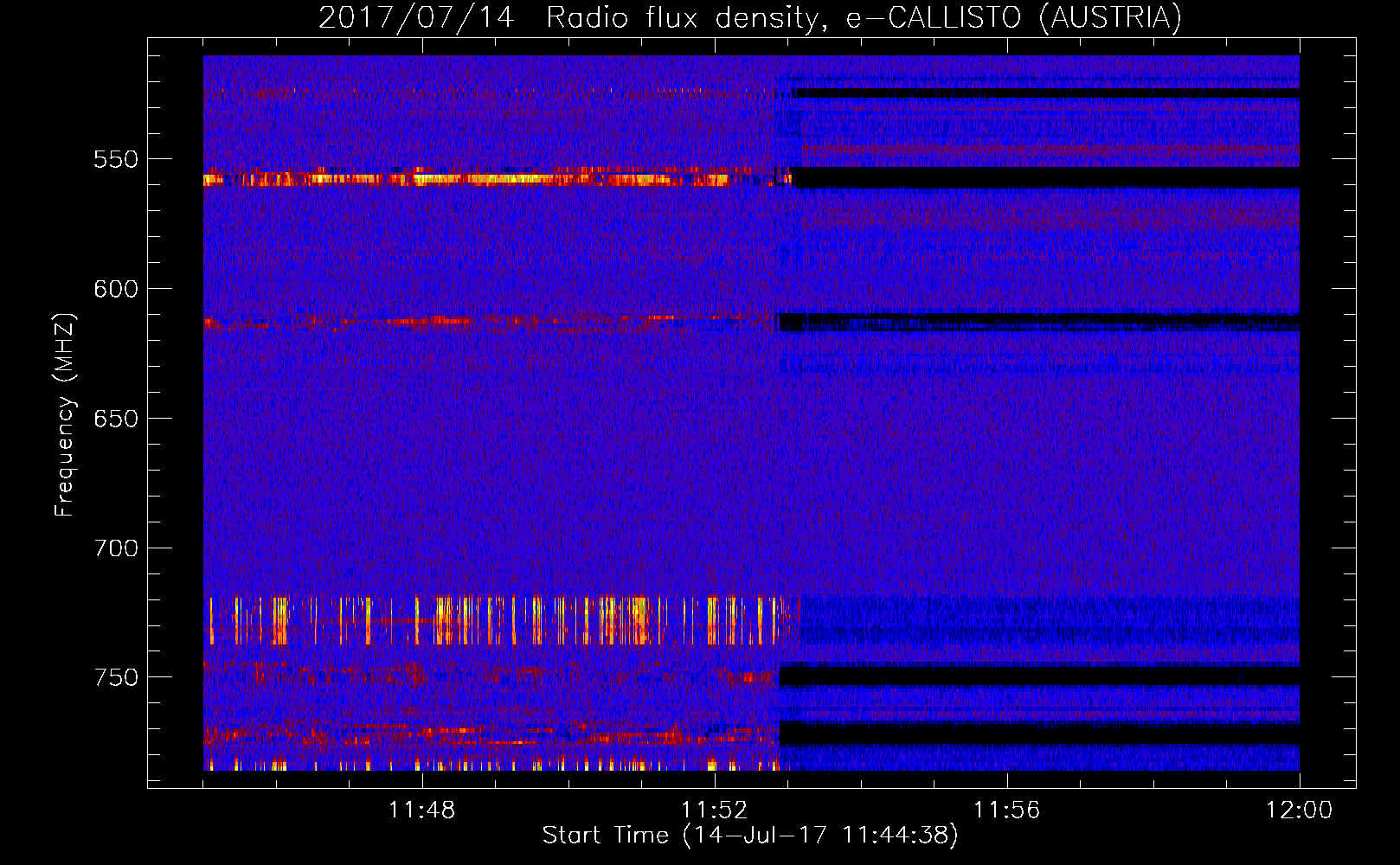Click the 11:56 time tick label
1400x865 pixels.
1007,811
